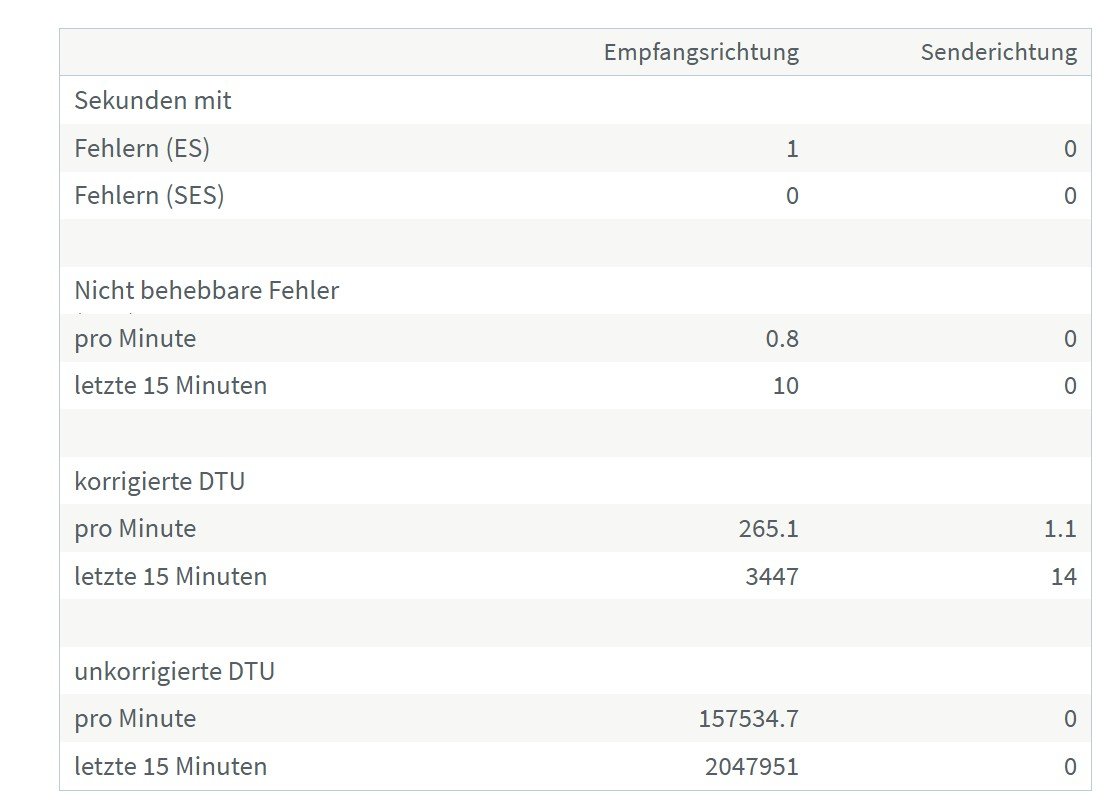Click the Fehlern (ES) row label

click(142, 149)
